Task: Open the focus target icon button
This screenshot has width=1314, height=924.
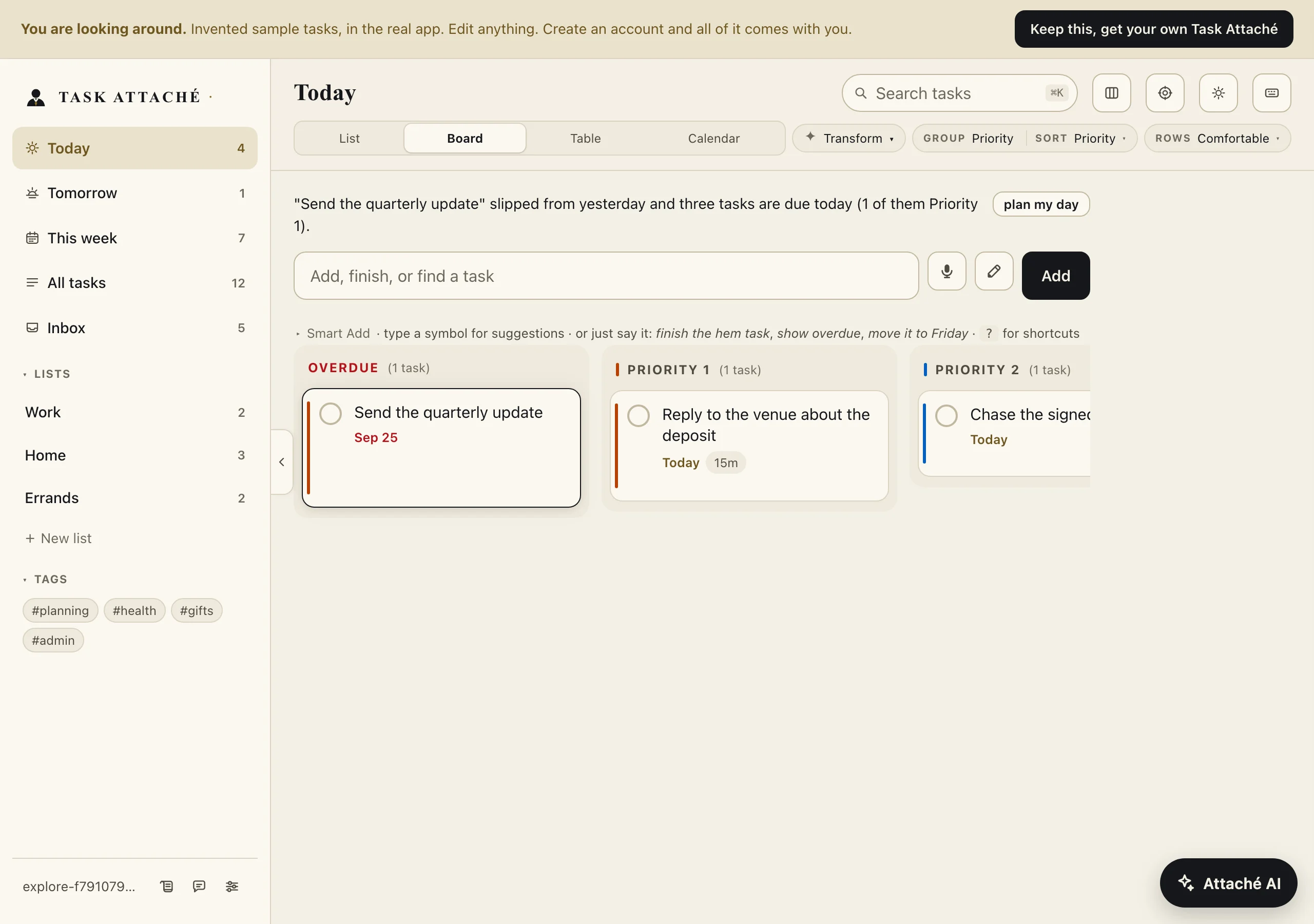Action: [x=1164, y=93]
